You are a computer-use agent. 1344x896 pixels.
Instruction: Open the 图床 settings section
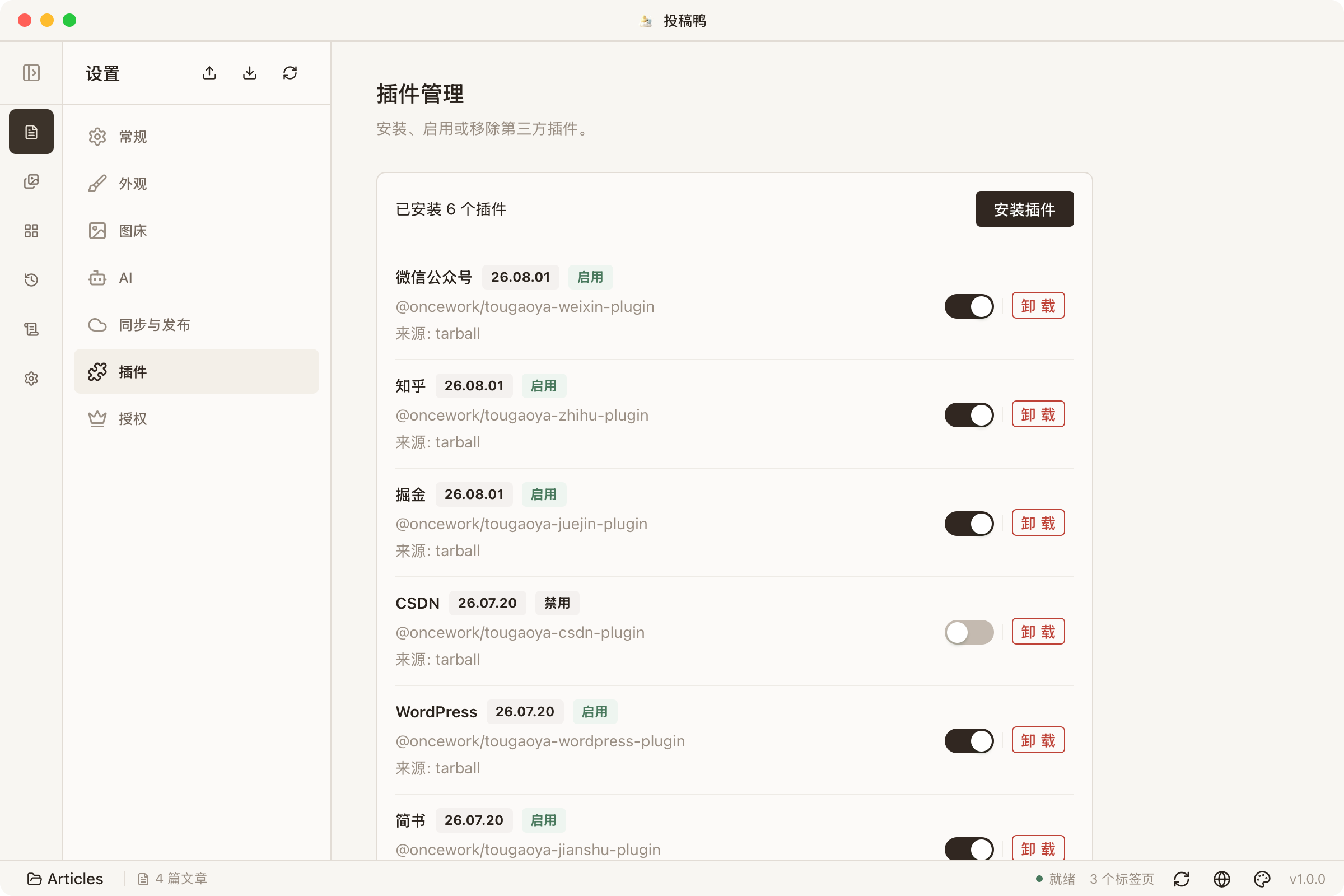(x=197, y=231)
